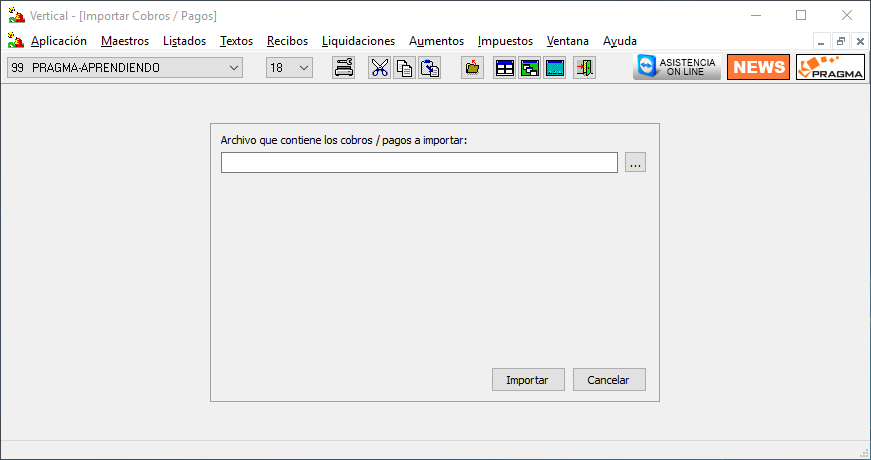Click the copy documents icon

tap(404, 68)
